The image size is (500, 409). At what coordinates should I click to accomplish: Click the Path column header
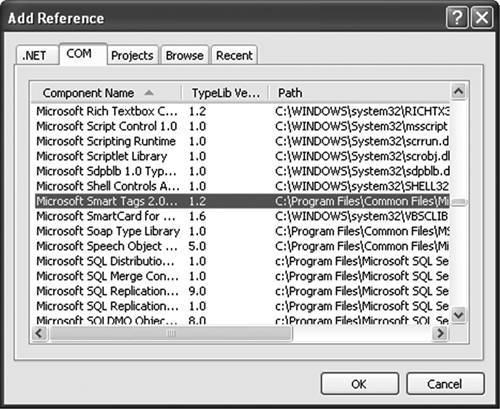pos(359,93)
